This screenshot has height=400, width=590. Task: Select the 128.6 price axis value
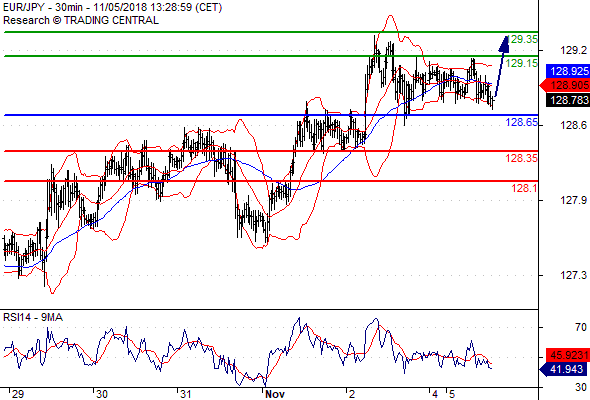[573, 125]
